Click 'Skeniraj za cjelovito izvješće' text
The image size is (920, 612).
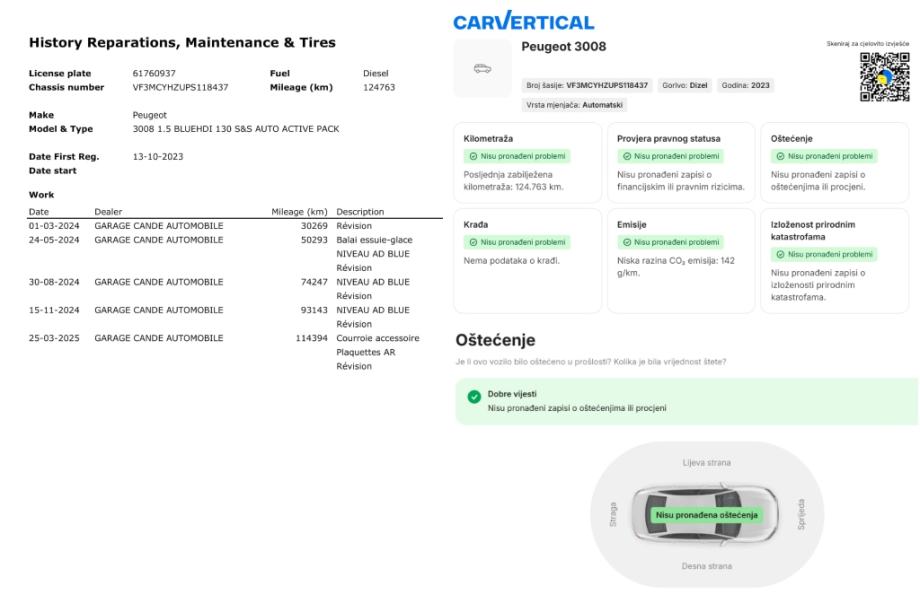[868, 43]
